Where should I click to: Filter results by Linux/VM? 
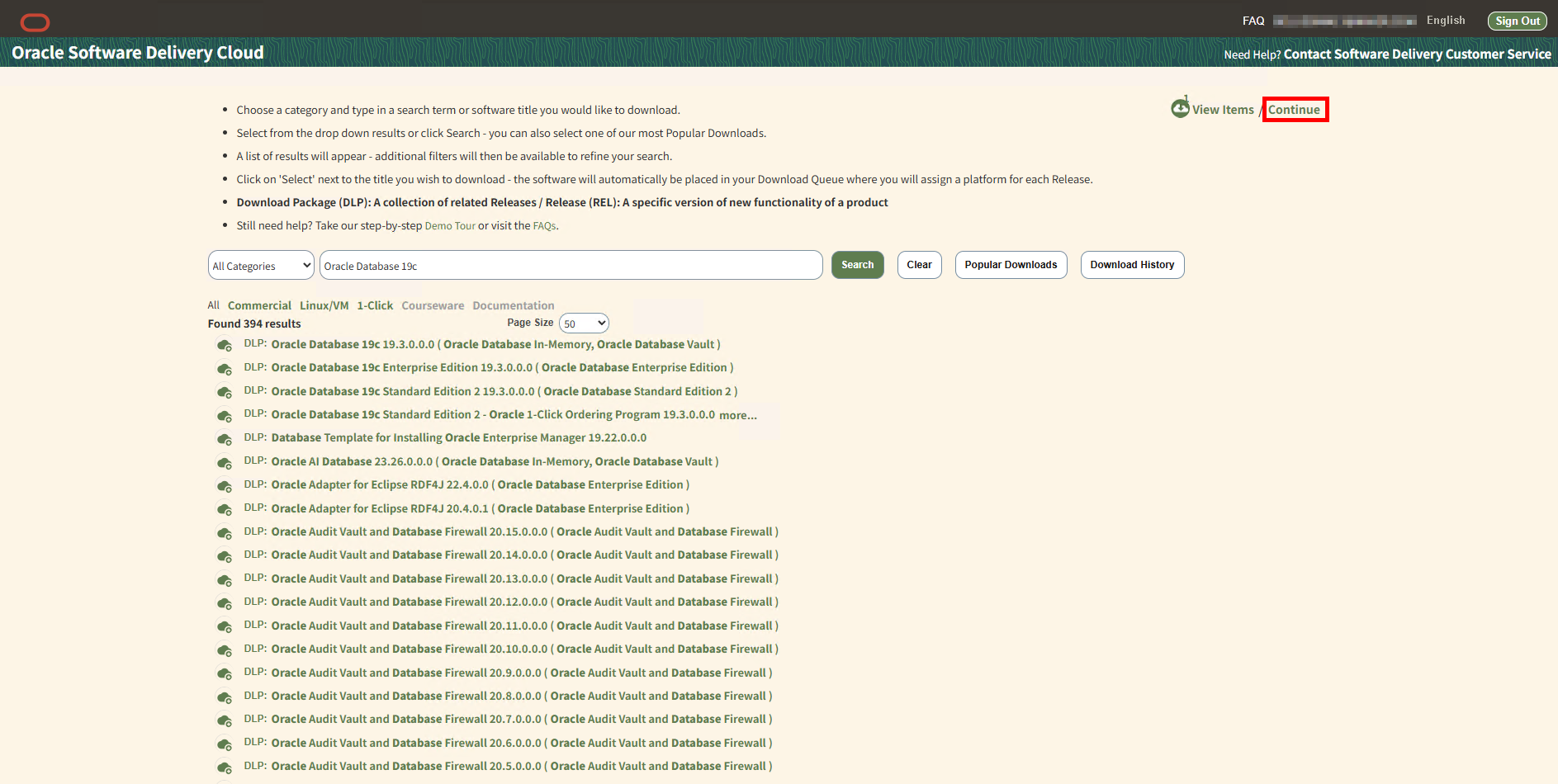pos(324,305)
